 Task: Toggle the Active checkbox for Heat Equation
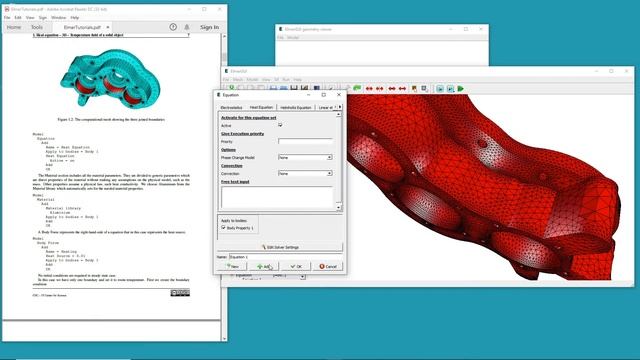(x=280, y=125)
